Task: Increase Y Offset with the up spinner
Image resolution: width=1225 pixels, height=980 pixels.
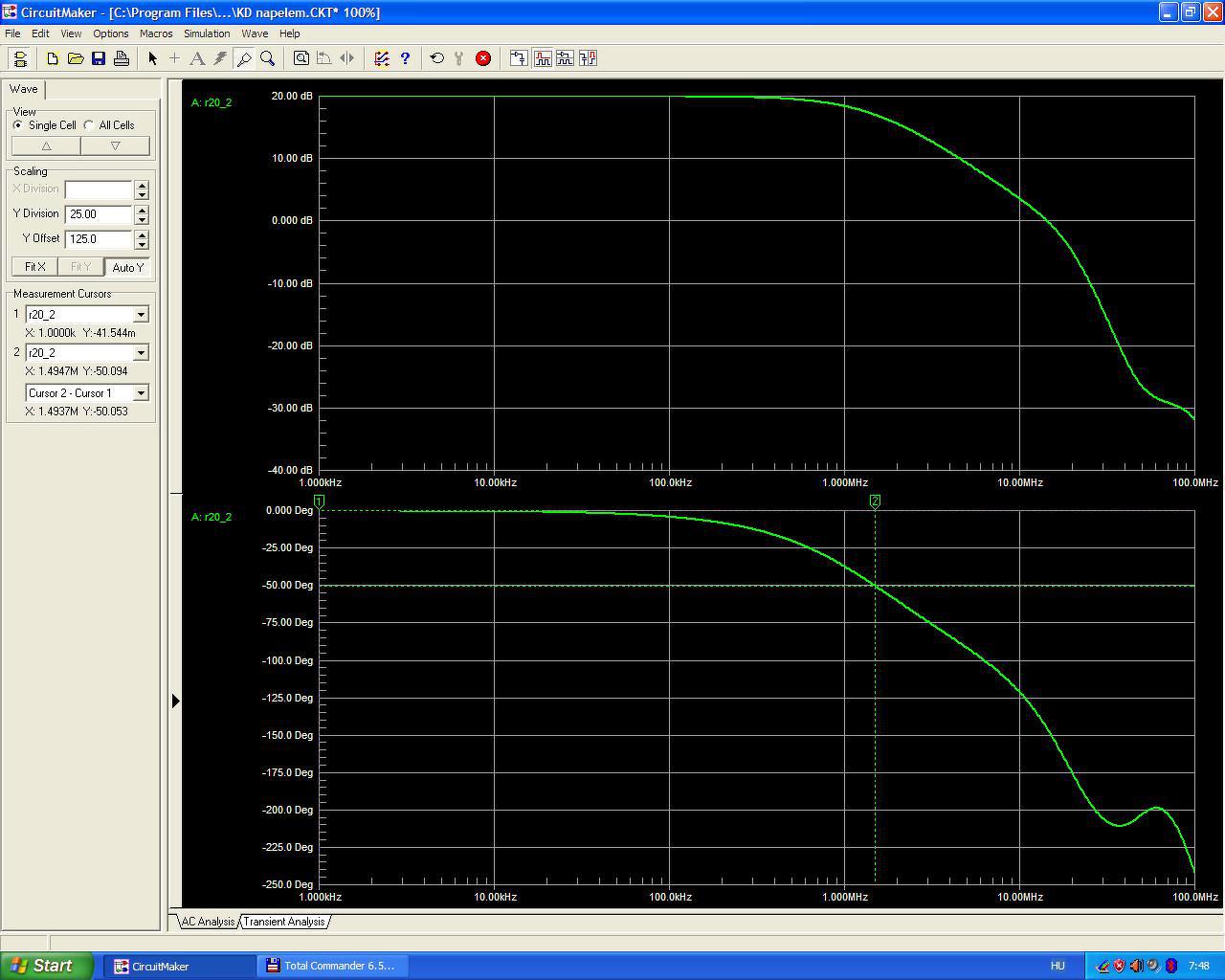Action: pos(142,234)
